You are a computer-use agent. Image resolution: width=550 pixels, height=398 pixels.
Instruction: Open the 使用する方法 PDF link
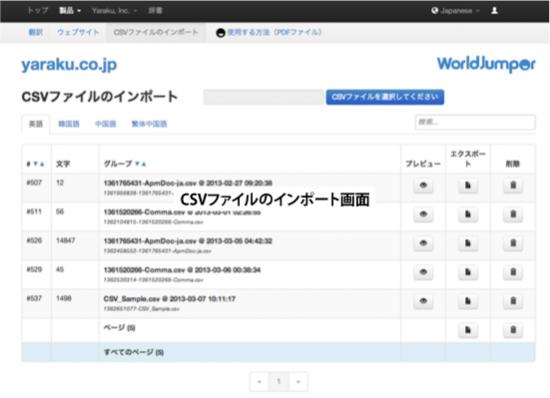pyautogui.click(x=274, y=32)
